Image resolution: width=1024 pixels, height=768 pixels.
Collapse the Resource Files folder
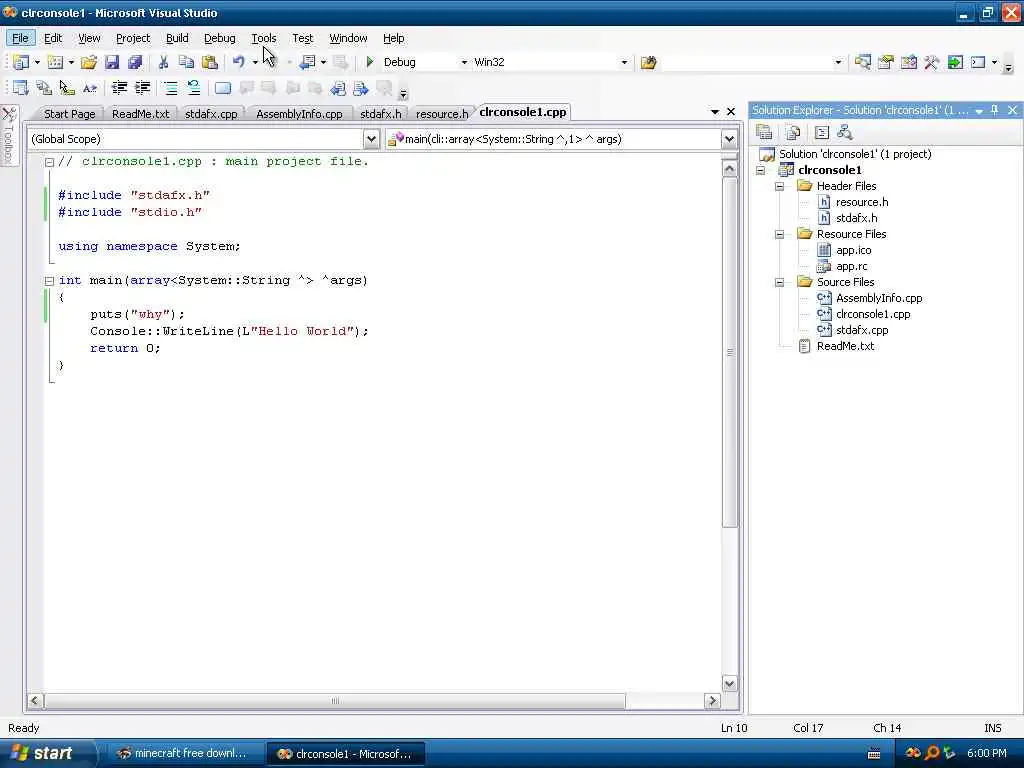(779, 234)
